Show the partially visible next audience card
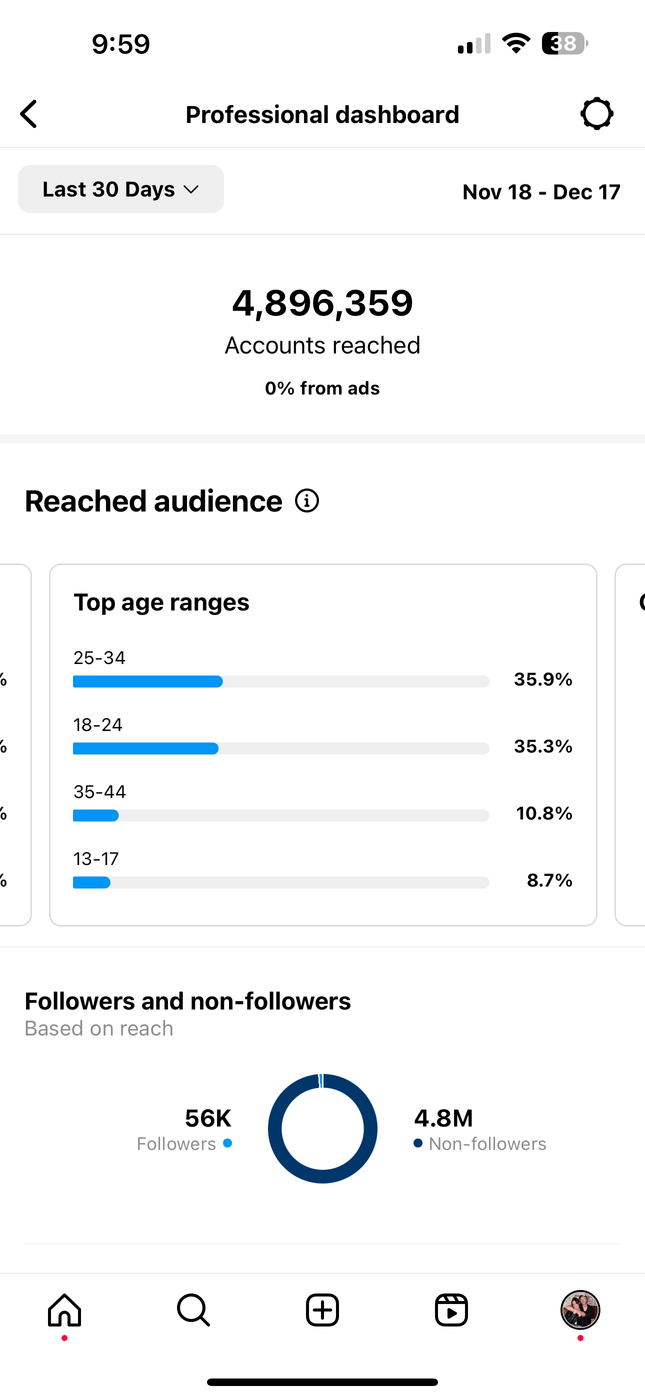The width and height of the screenshot is (645, 1398). tap(630, 745)
